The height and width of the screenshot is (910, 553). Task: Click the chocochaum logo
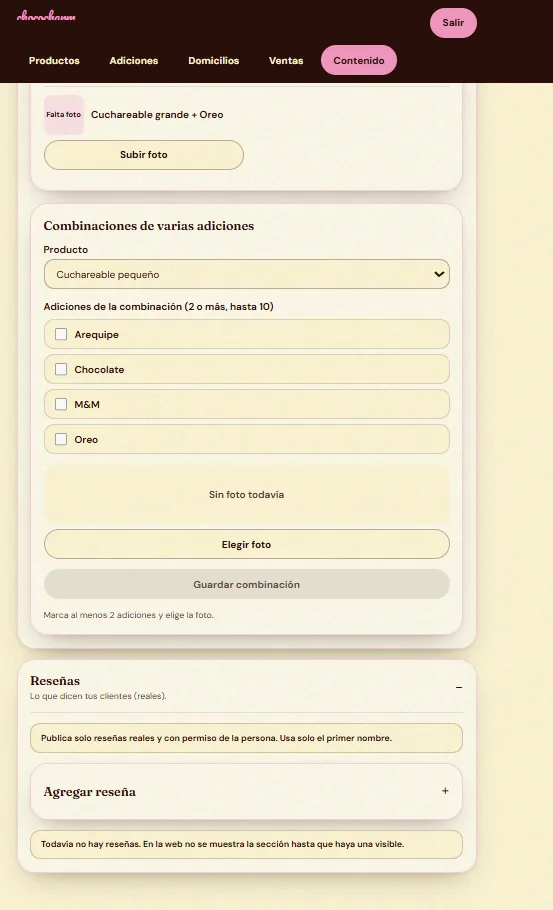(46, 16)
